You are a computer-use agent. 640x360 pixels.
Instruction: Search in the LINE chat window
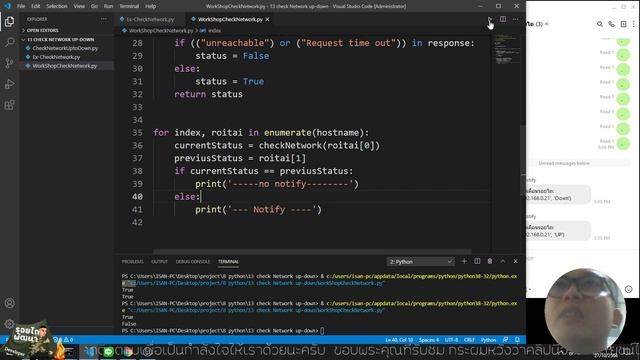600,24
